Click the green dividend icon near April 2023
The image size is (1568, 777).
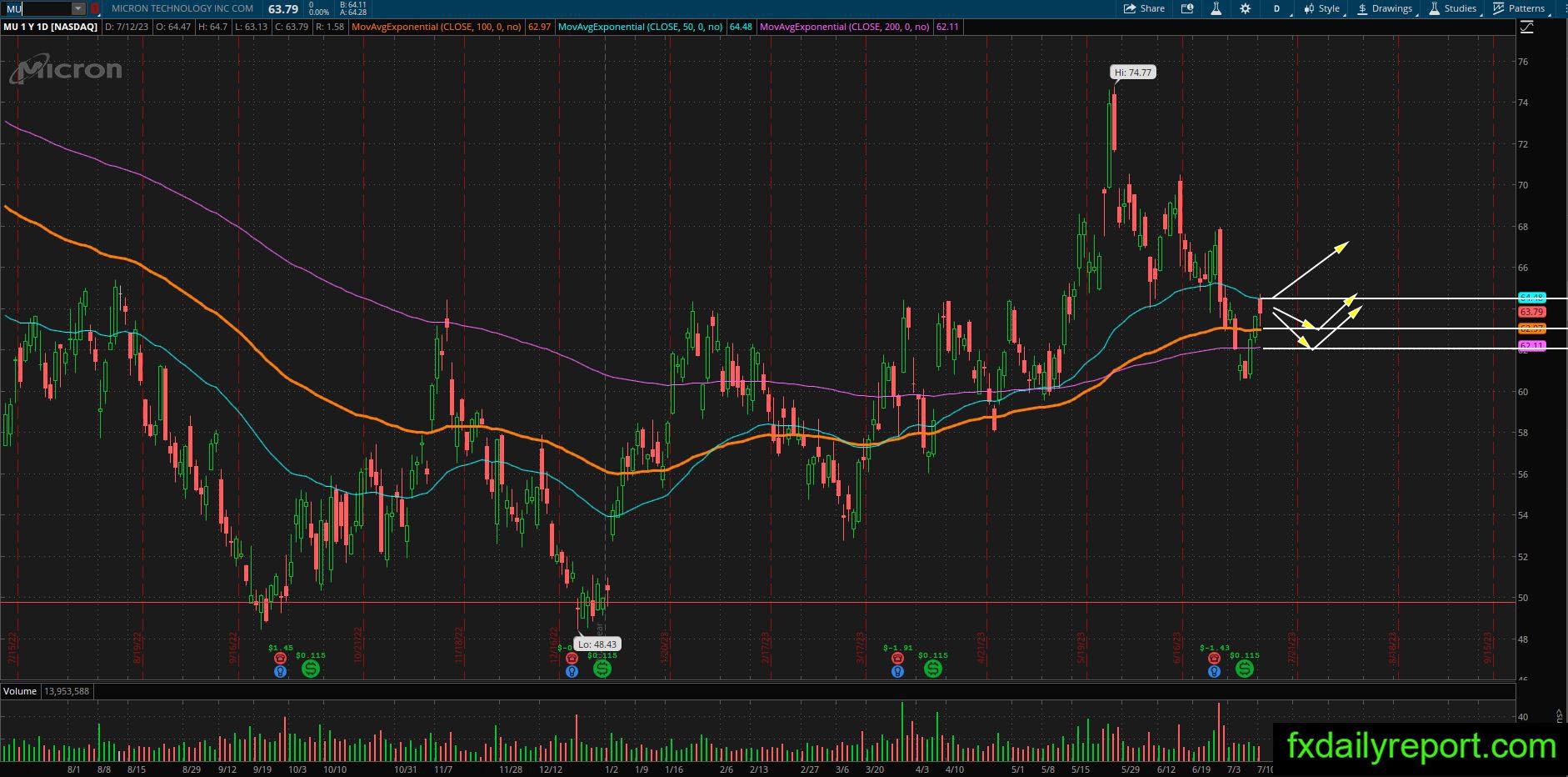point(932,668)
